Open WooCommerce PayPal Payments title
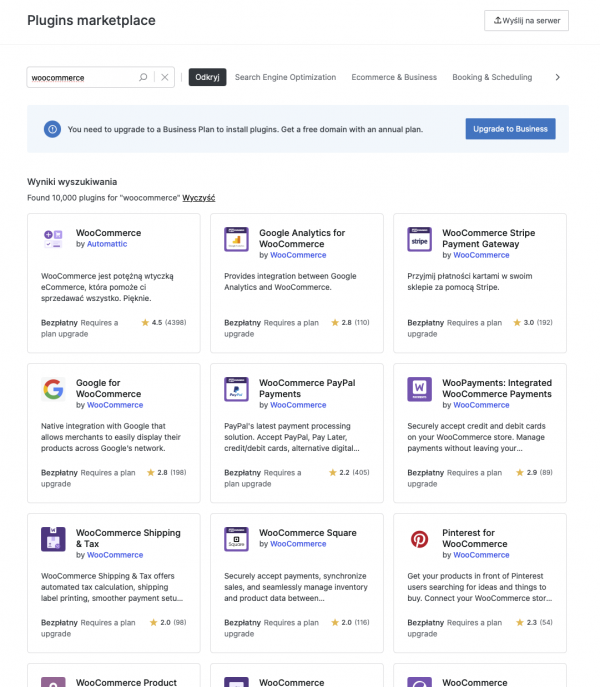The image size is (600, 687). click(307, 388)
